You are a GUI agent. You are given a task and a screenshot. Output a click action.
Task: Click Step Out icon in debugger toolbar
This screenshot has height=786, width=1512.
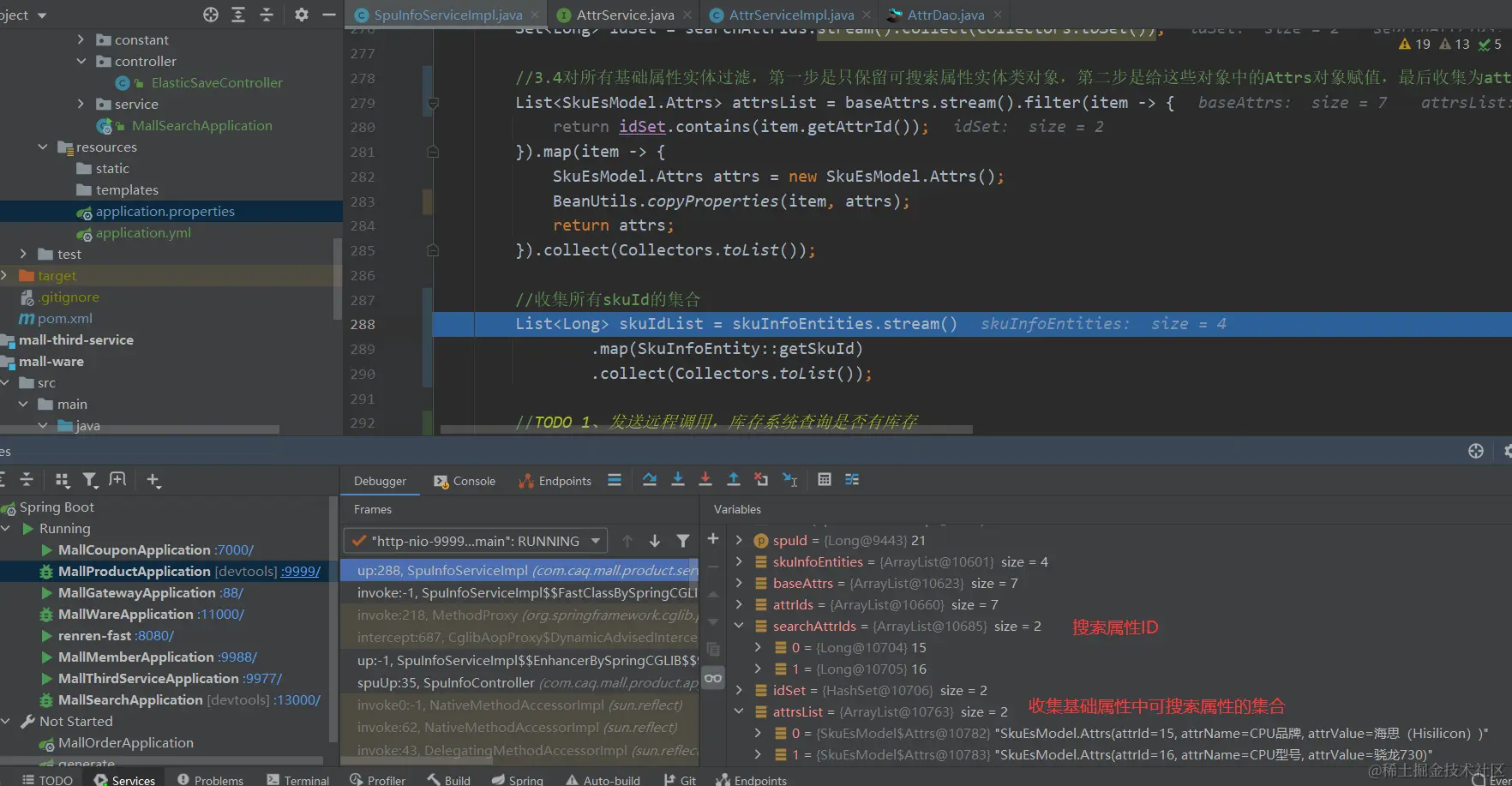[x=734, y=480]
